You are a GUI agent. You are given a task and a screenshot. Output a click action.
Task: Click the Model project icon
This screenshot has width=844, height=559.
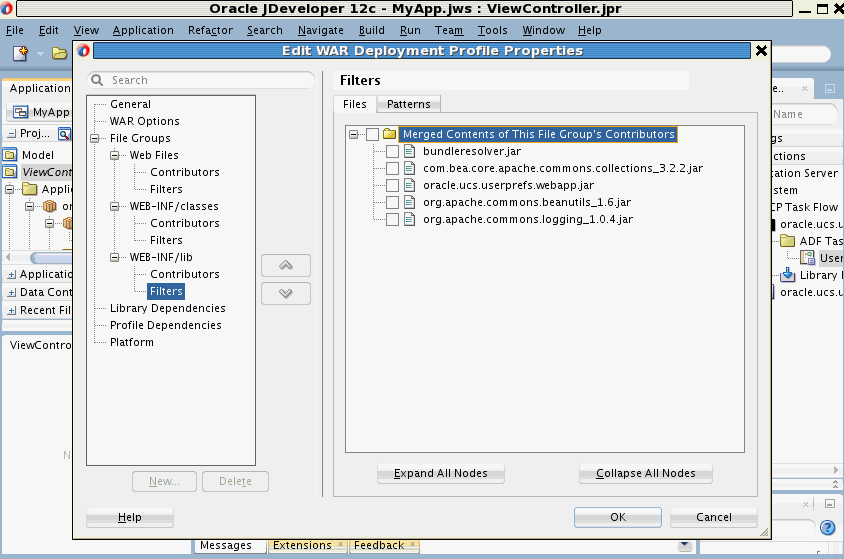click(10, 155)
